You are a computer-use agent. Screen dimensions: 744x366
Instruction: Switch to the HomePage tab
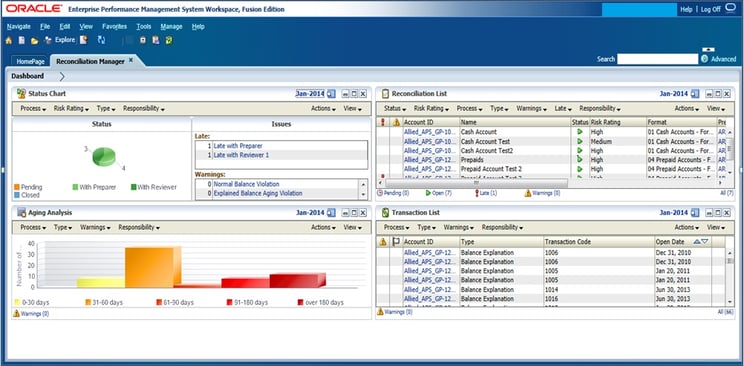tap(30, 62)
